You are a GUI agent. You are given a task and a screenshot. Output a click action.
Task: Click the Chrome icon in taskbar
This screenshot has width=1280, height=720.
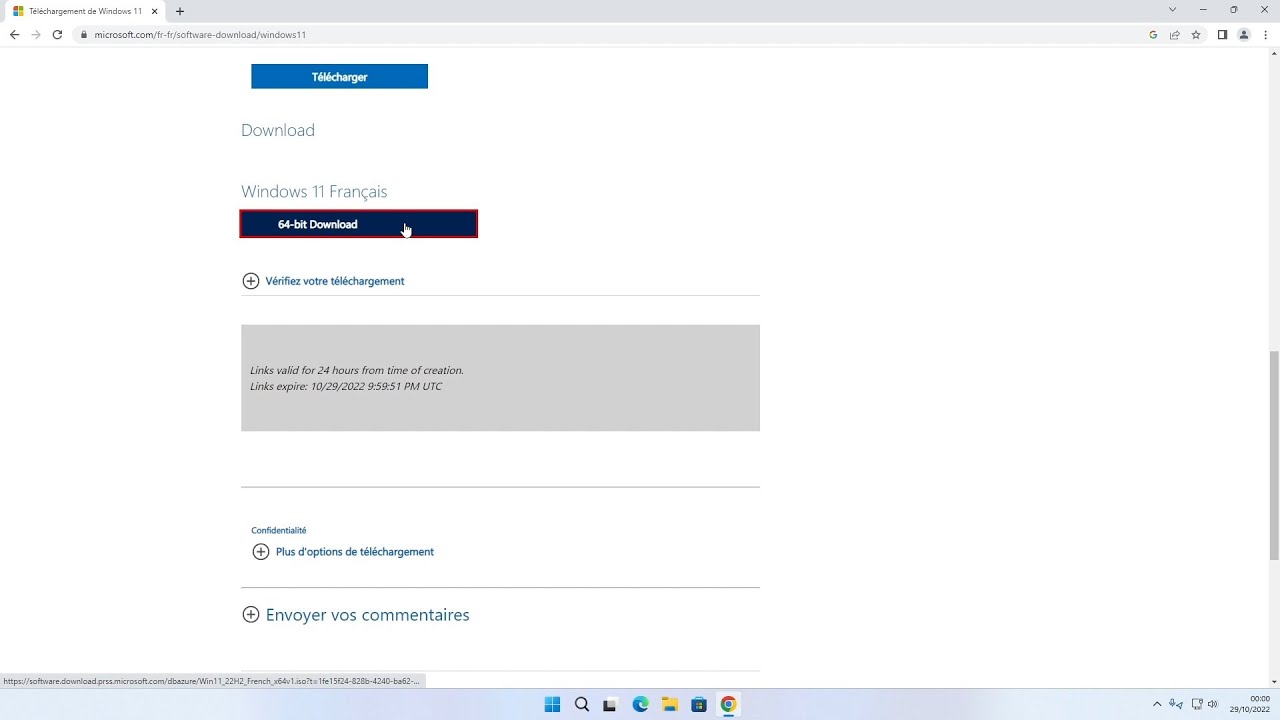point(728,704)
